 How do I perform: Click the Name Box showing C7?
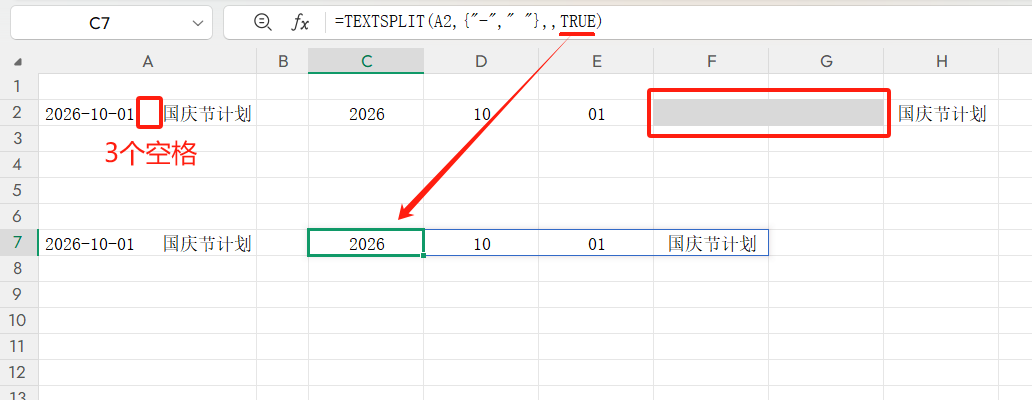(x=111, y=23)
